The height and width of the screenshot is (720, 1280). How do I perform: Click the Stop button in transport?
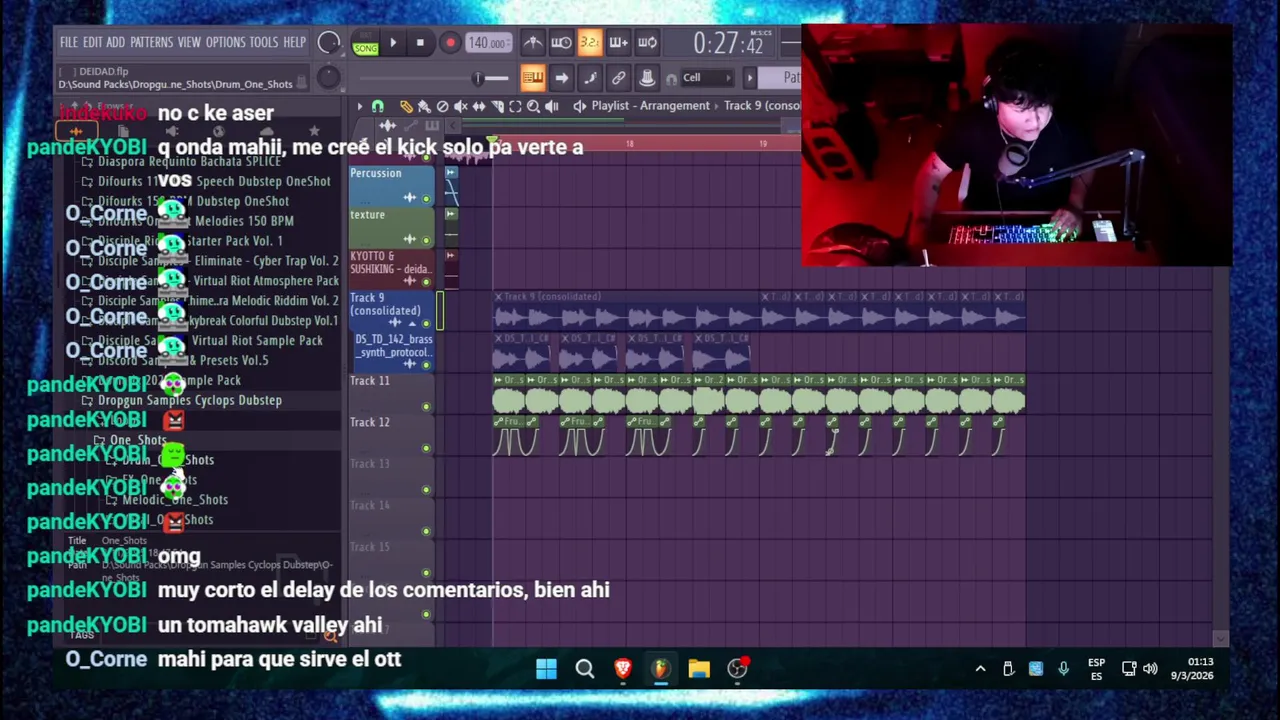(420, 43)
